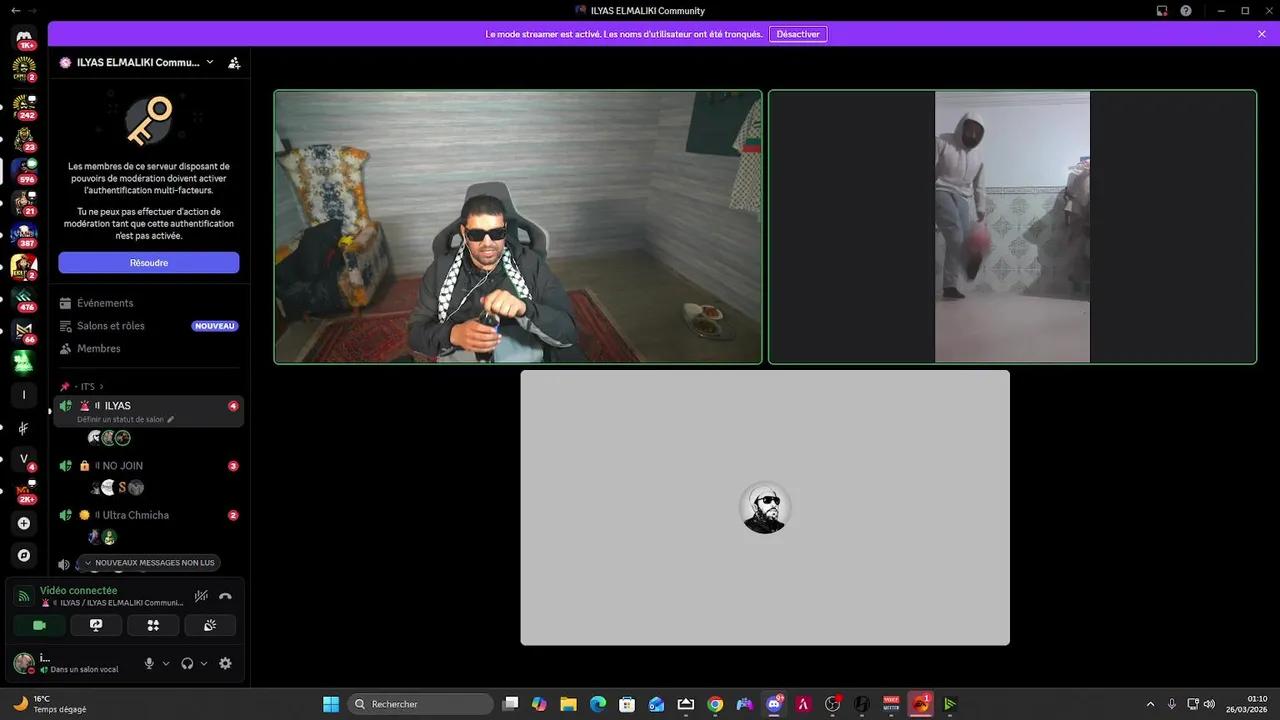Click the taskbar Rechercher search box
Screen dimensions: 1280x720
tap(420, 704)
